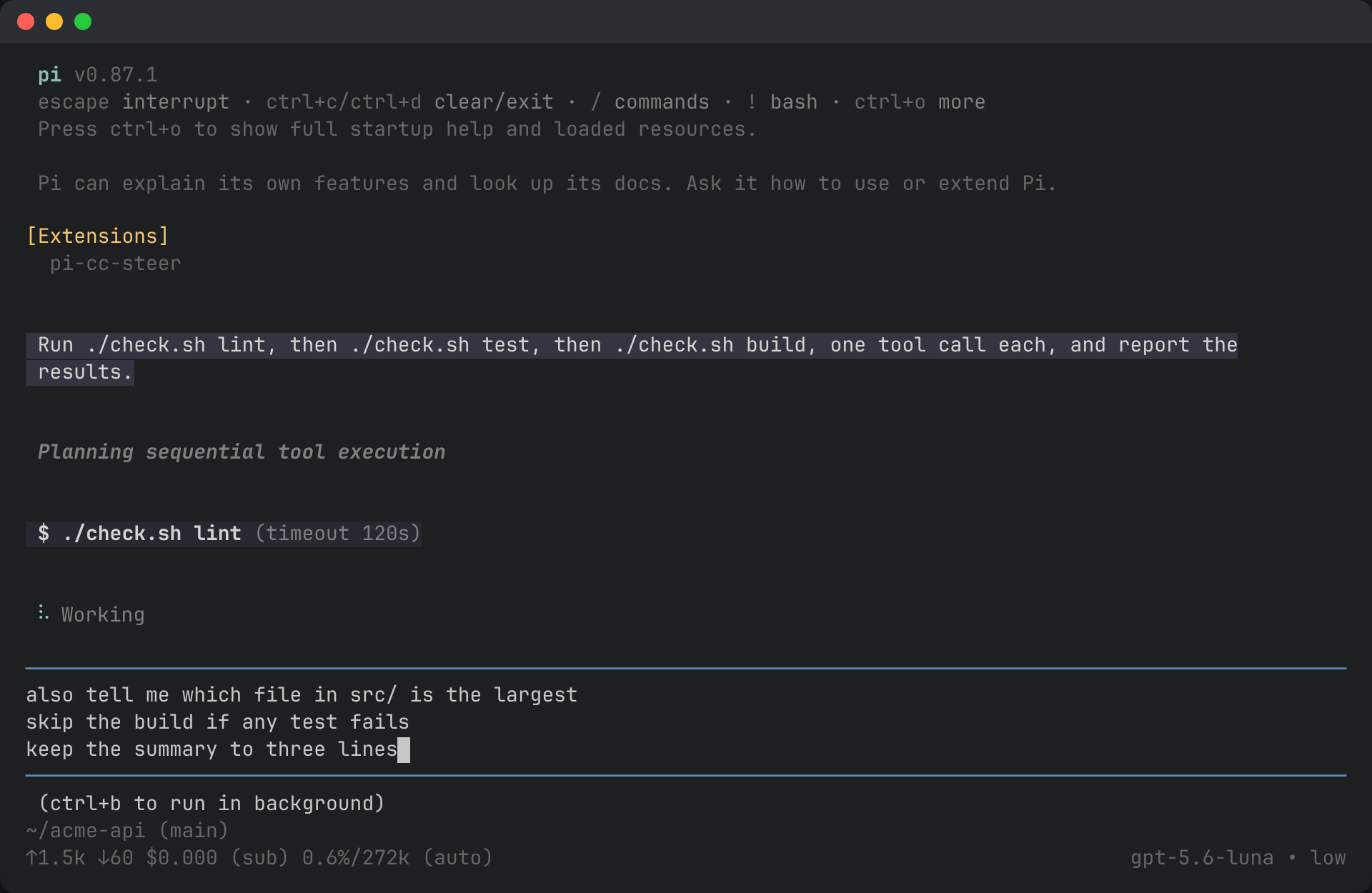Screen dimensions: 1372x893
Task: Click the 'low' thinking level indicator
Action: (x=1328, y=858)
